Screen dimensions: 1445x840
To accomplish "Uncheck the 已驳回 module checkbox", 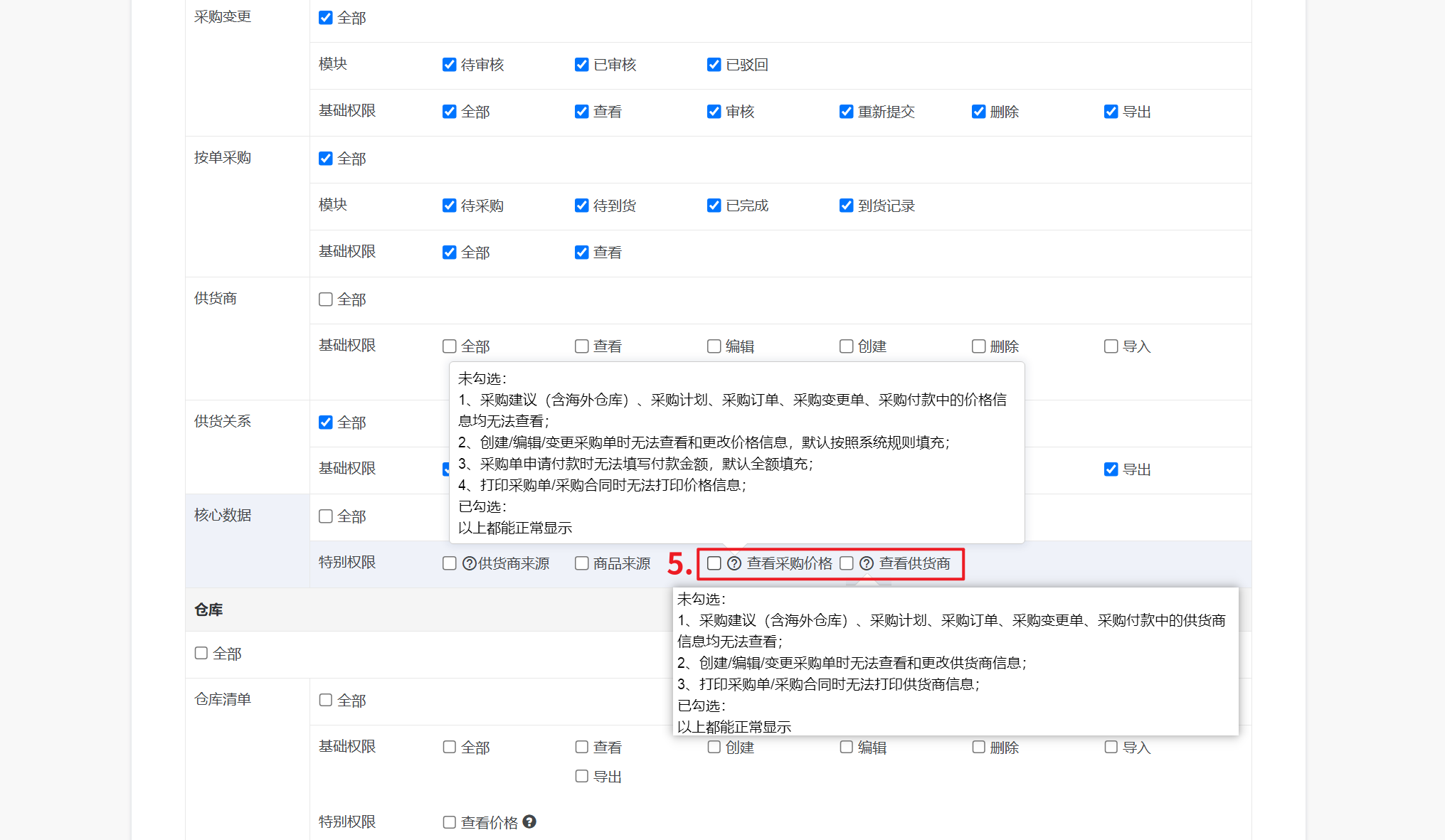I will coord(714,65).
